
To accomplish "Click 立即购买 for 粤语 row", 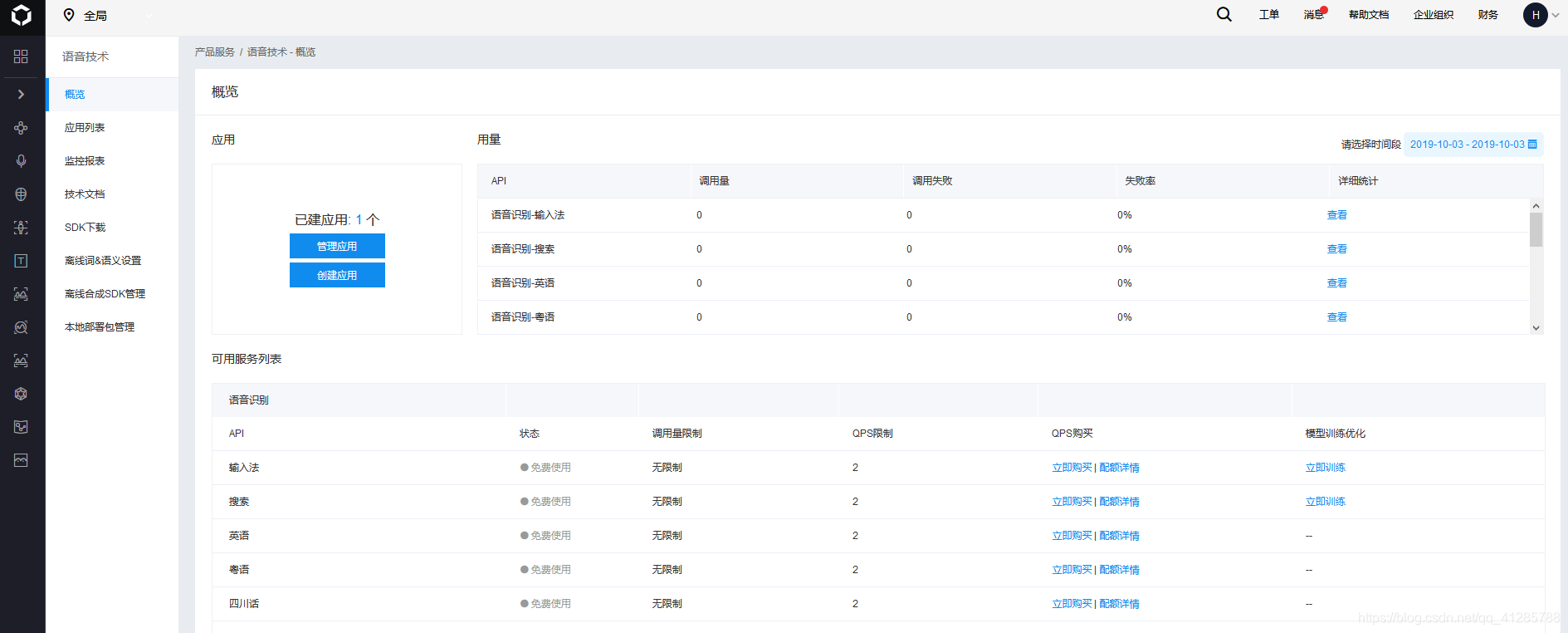I will tap(1072, 570).
